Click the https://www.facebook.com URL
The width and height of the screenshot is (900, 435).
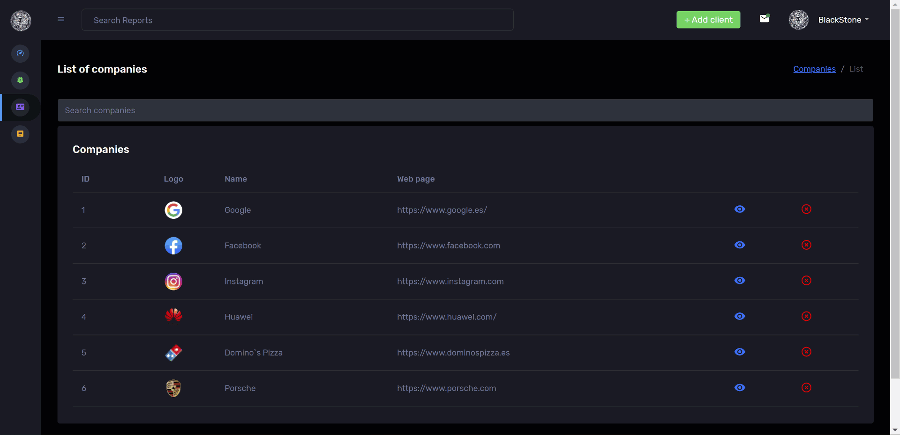click(x=449, y=246)
